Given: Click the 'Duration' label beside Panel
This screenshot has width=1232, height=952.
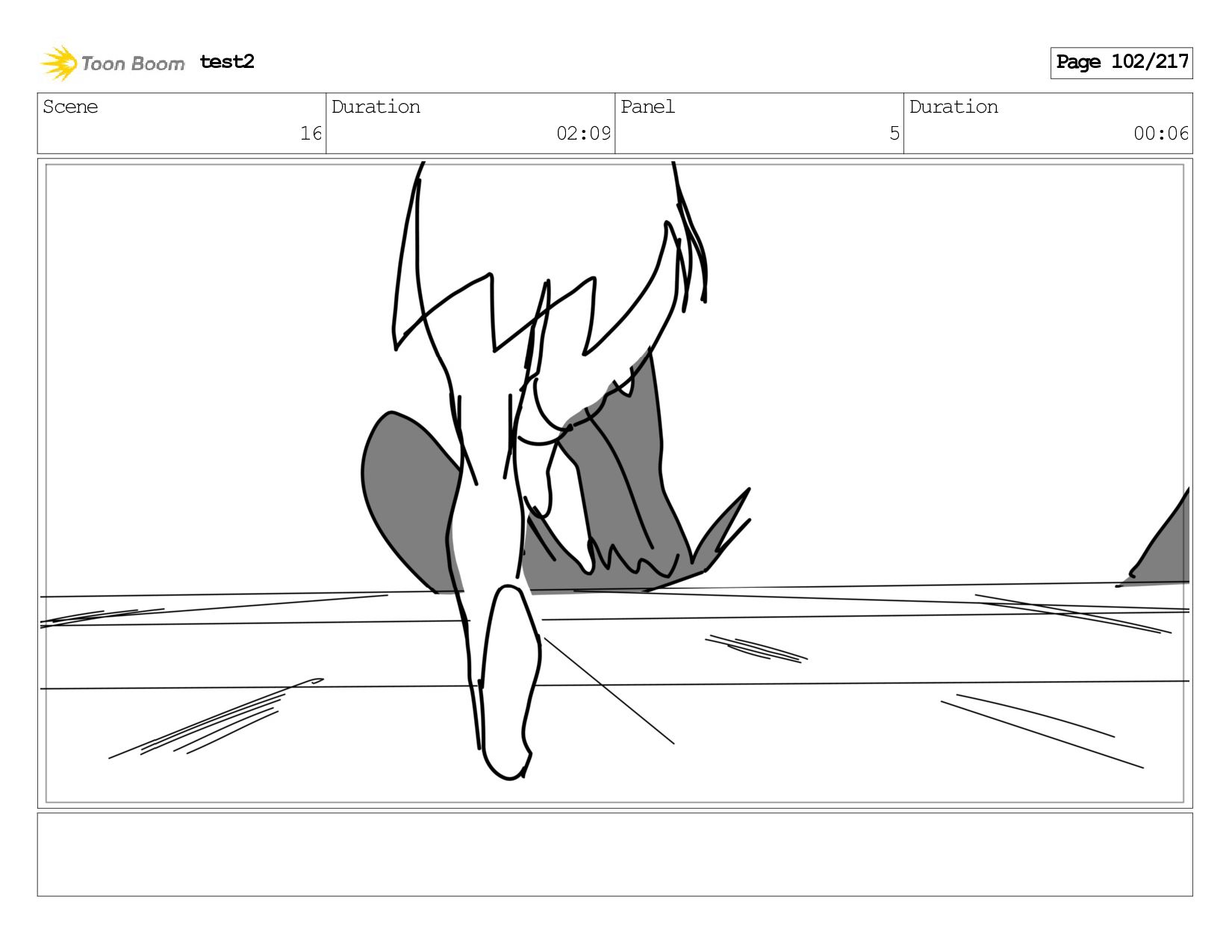Looking at the screenshot, I should 953,107.
